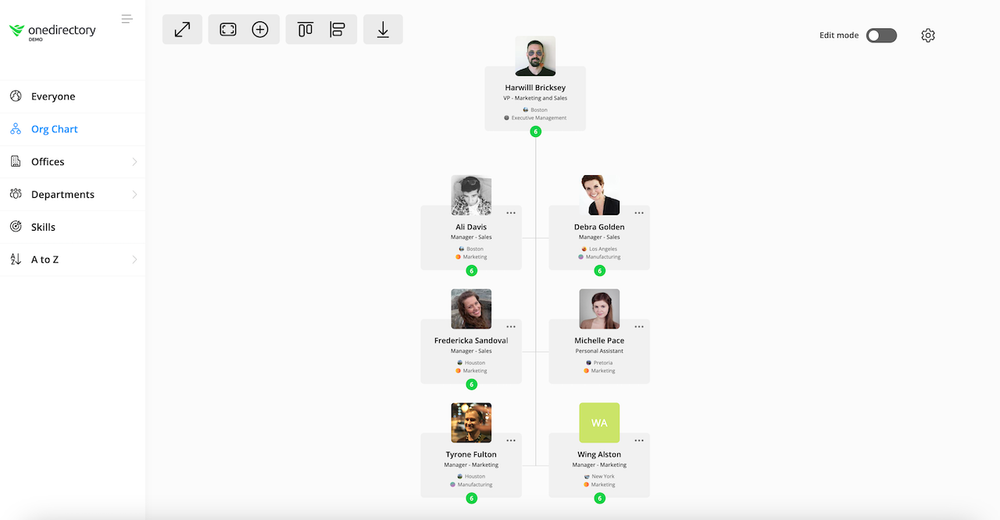Open the settings gear

point(928,36)
